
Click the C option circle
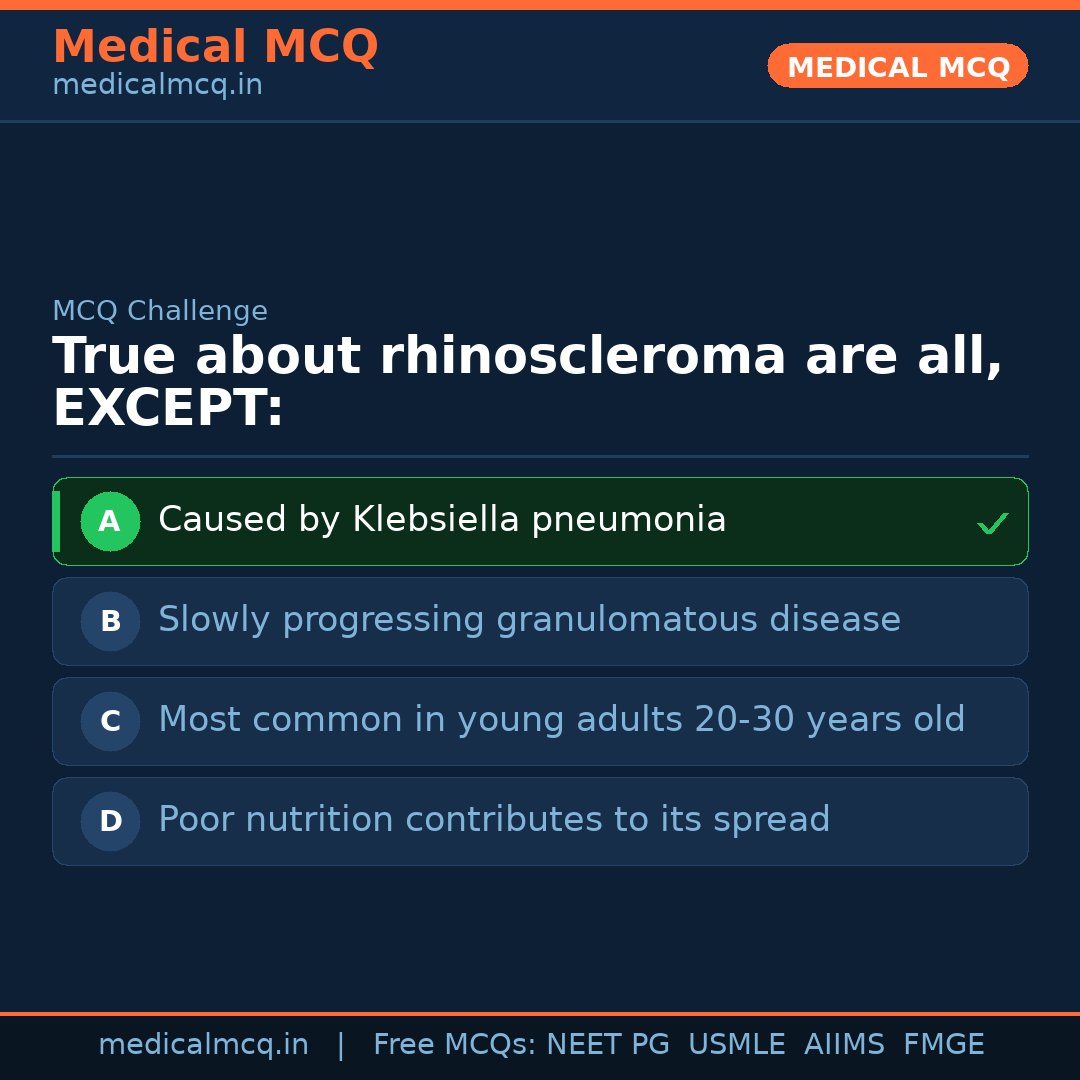110,721
